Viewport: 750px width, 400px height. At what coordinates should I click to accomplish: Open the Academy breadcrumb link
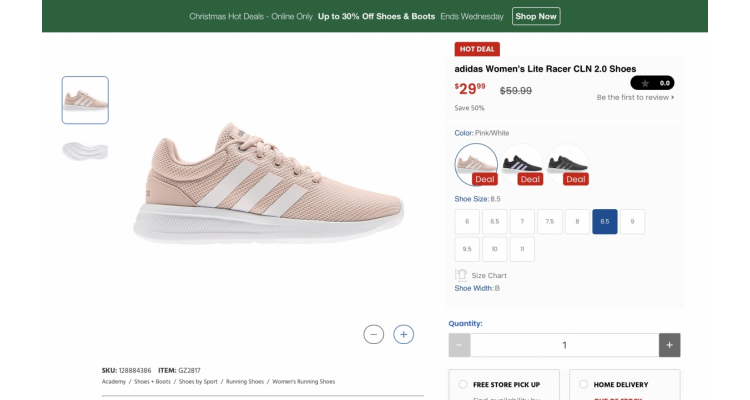[x=114, y=382]
